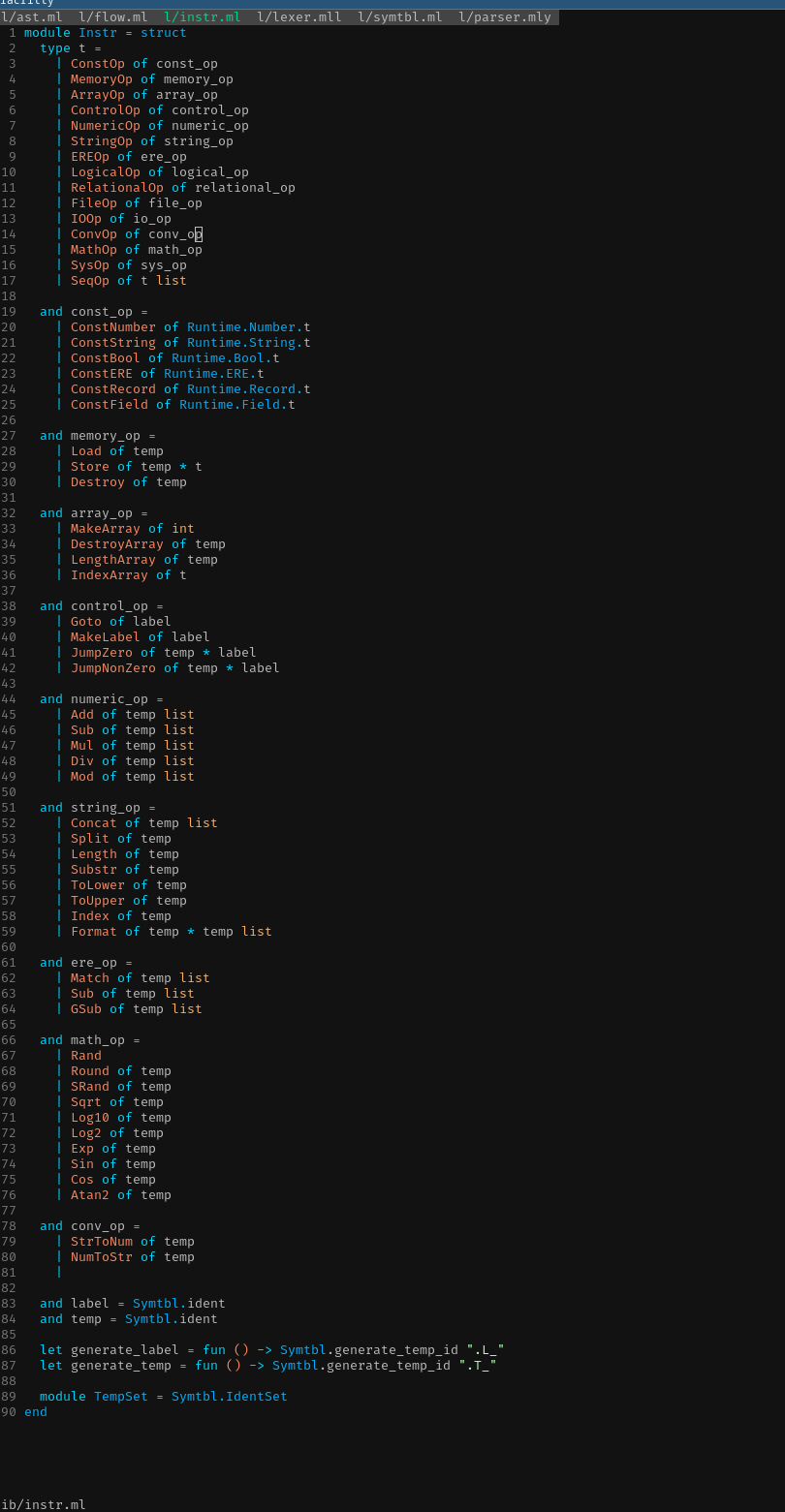Click the 'MemoryOp' constructor
Image resolution: width=785 pixels, height=1512 pixels.
point(102,79)
